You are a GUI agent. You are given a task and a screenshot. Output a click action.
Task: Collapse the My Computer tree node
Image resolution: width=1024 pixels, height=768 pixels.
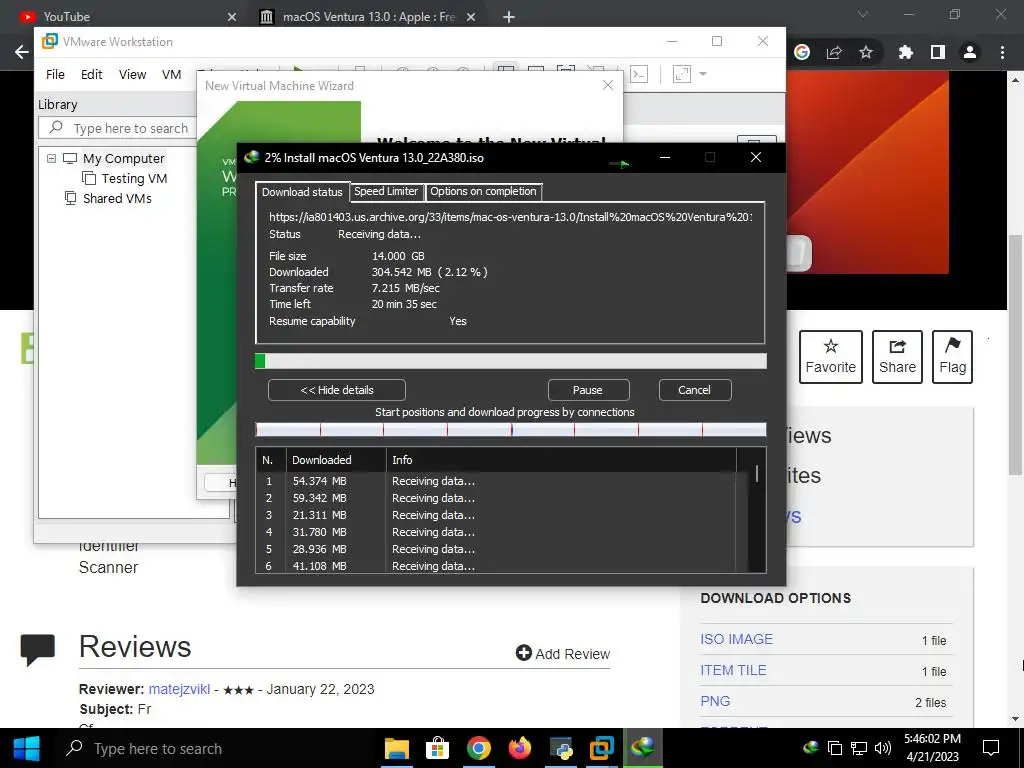52,158
